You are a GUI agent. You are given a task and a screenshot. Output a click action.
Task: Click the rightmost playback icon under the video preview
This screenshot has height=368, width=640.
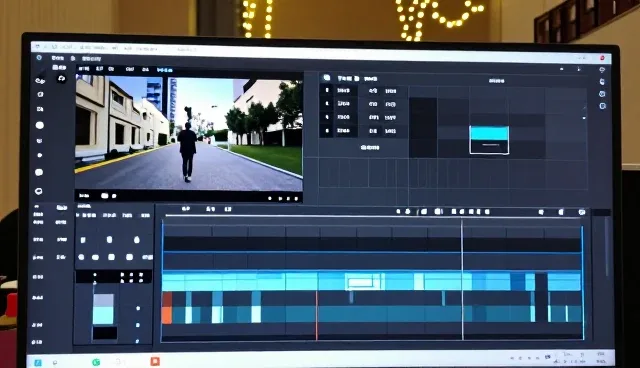(x=296, y=199)
